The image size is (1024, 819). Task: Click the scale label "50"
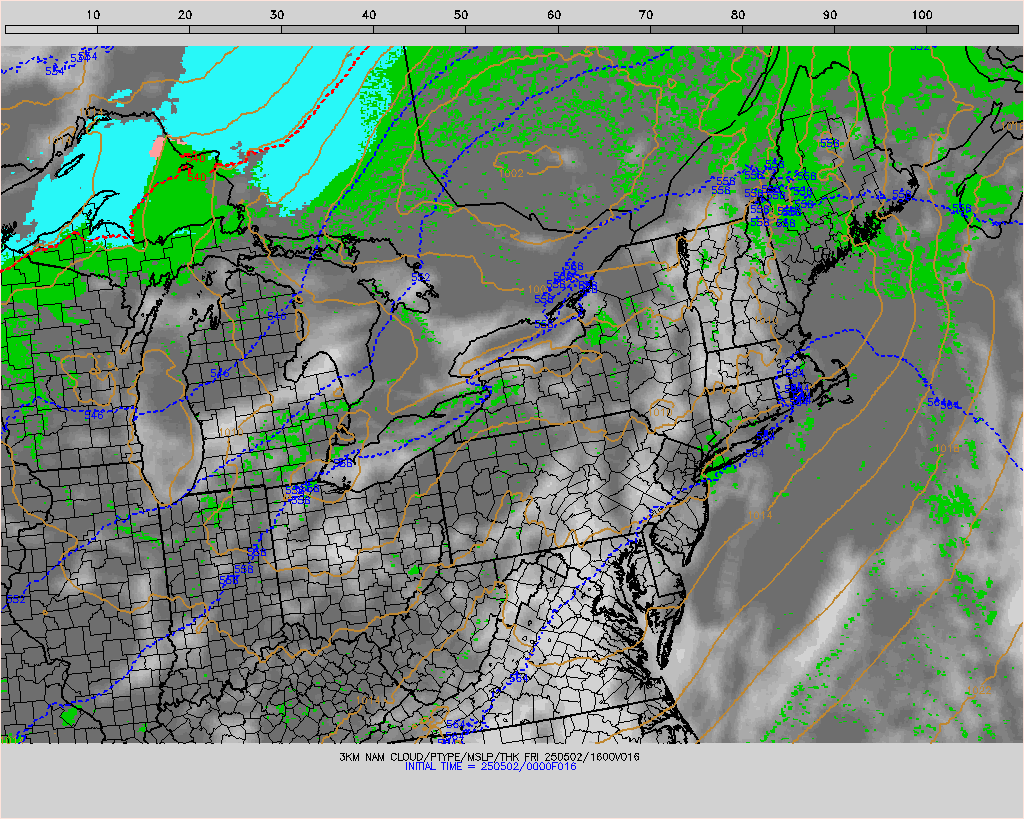461,14
